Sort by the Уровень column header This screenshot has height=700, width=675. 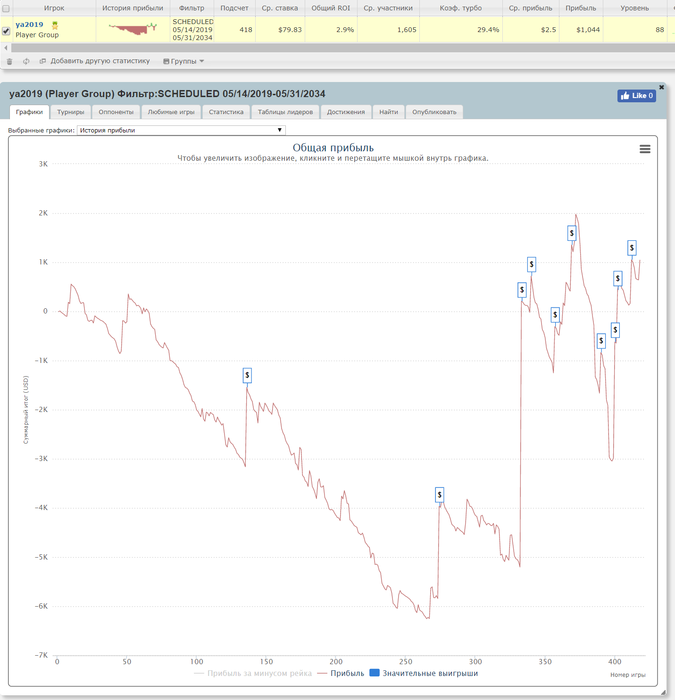[634, 8]
